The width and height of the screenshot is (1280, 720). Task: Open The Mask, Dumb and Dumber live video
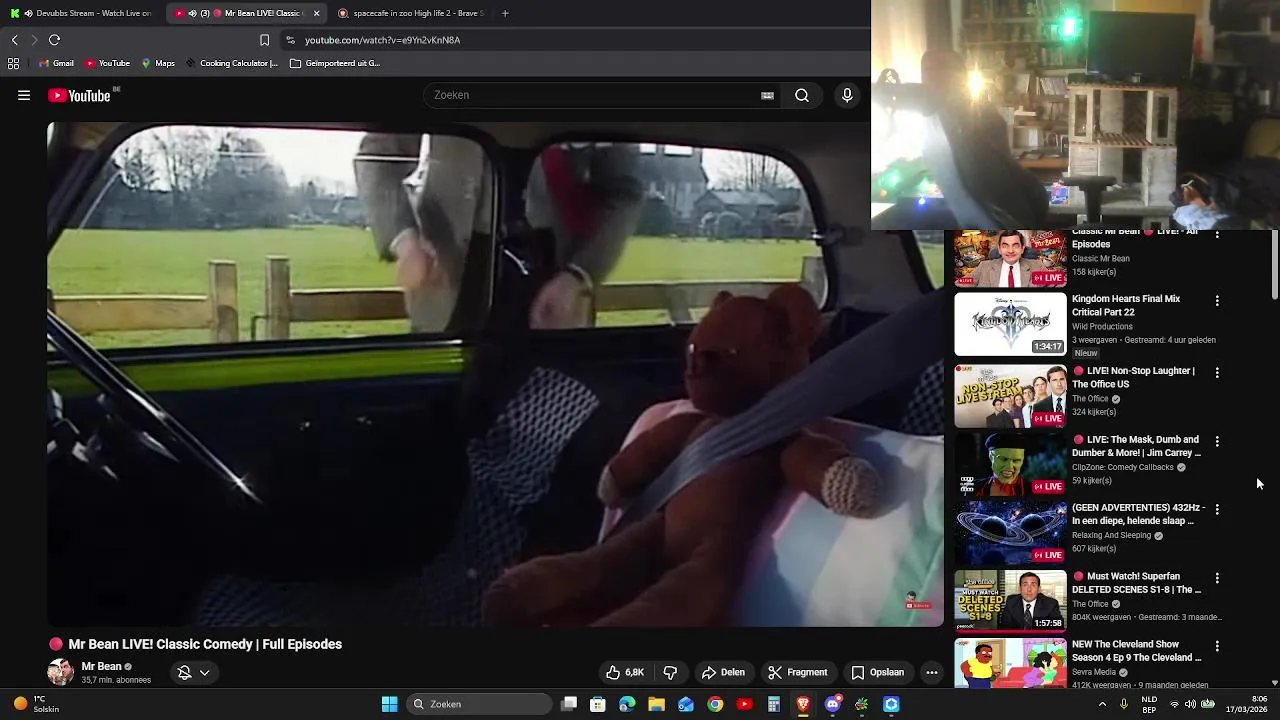pos(1010,465)
